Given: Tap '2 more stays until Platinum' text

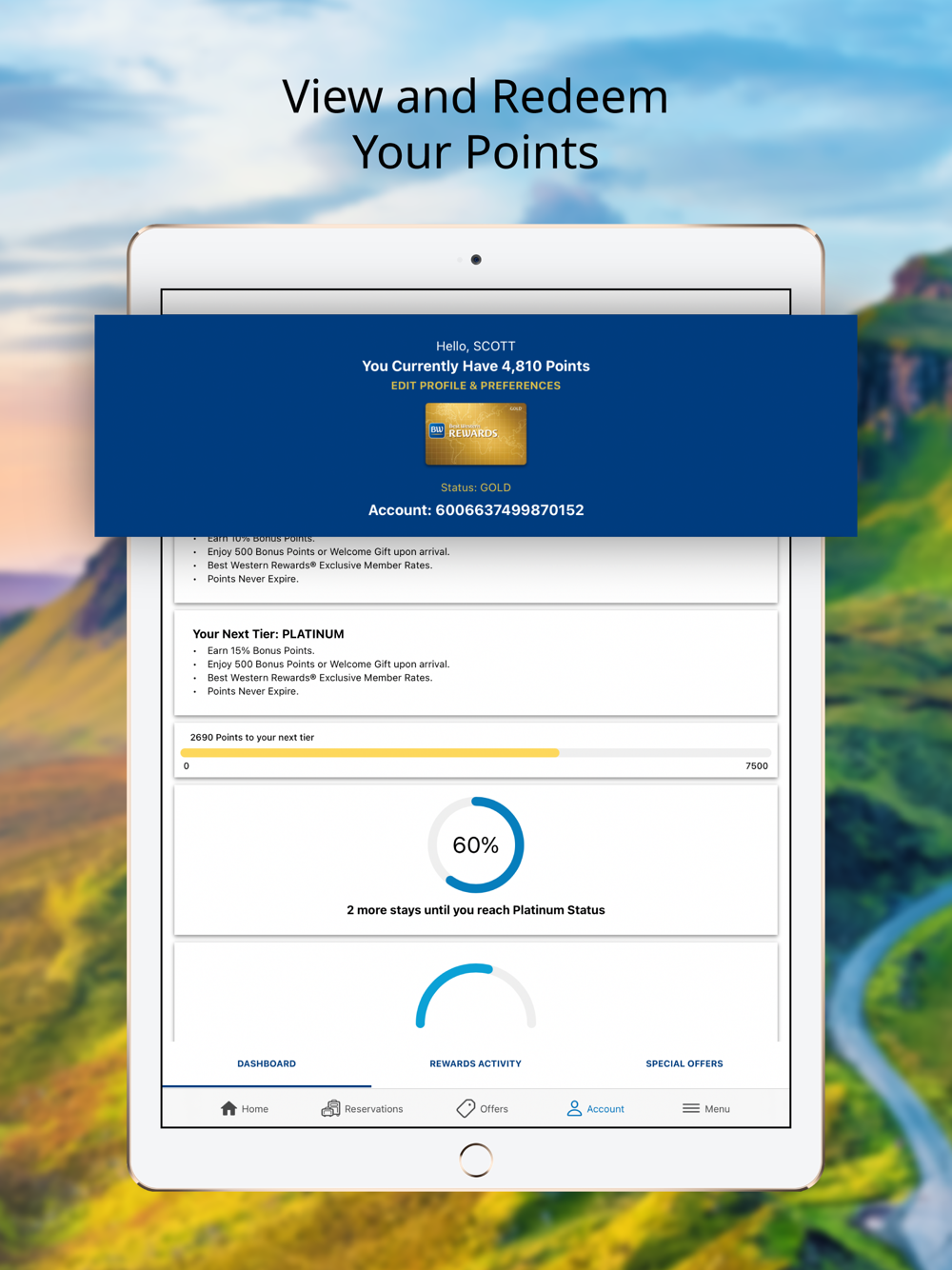Looking at the screenshot, I should (476, 910).
